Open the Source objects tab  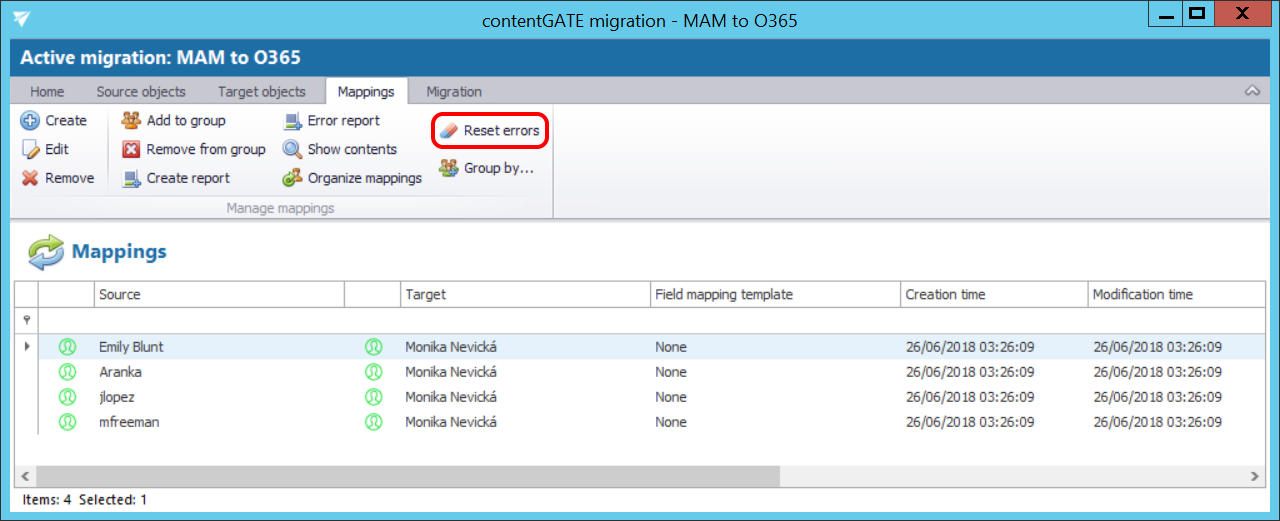(141, 92)
